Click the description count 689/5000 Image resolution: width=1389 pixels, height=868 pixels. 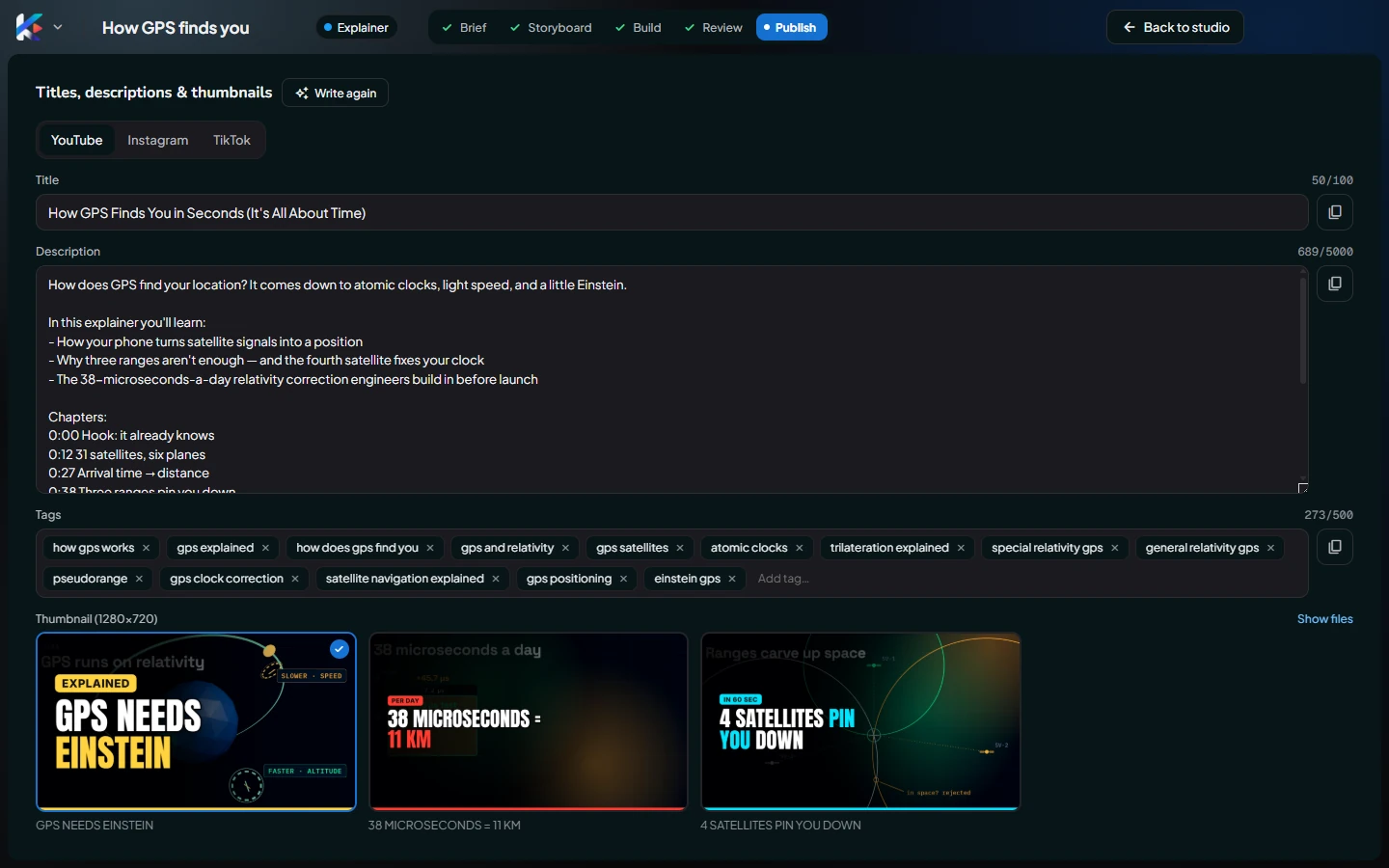pyautogui.click(x=1325, y=252)
